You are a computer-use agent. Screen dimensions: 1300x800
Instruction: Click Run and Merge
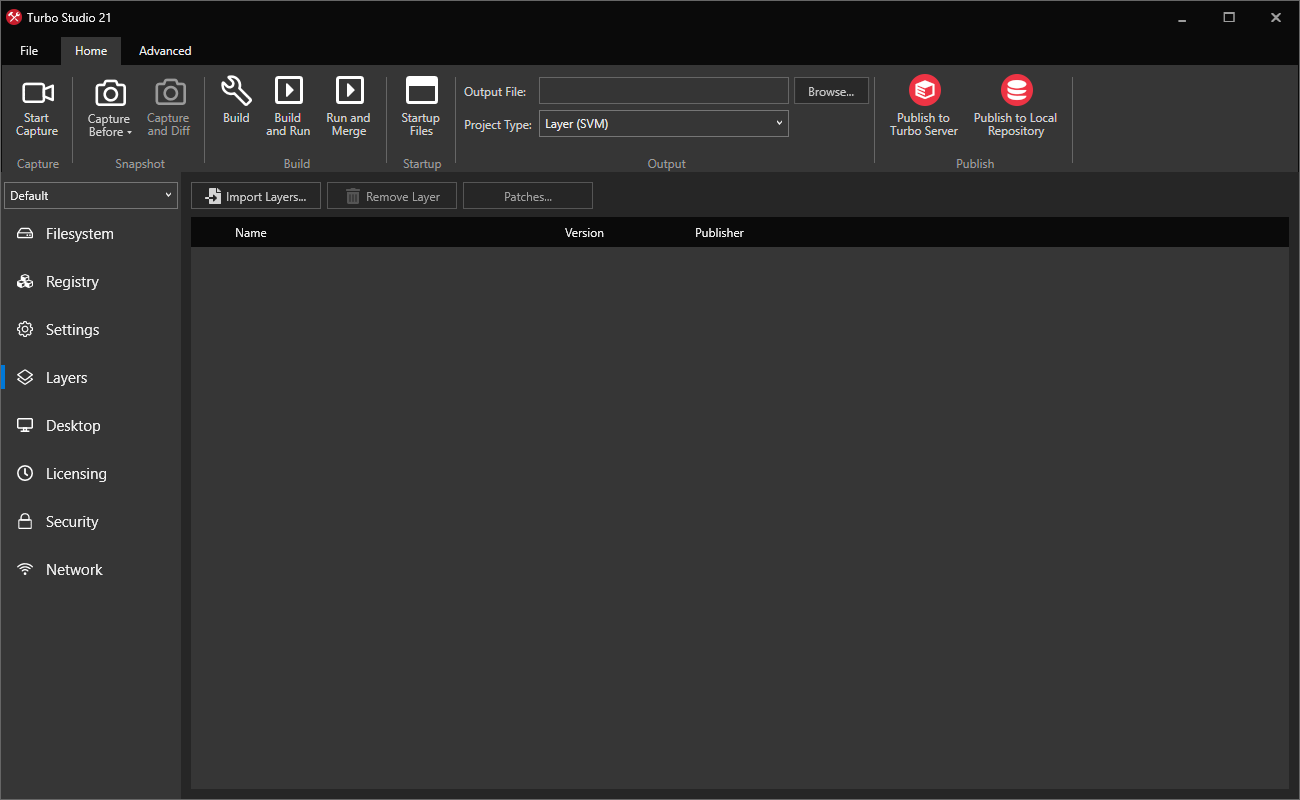coord(348,105)
